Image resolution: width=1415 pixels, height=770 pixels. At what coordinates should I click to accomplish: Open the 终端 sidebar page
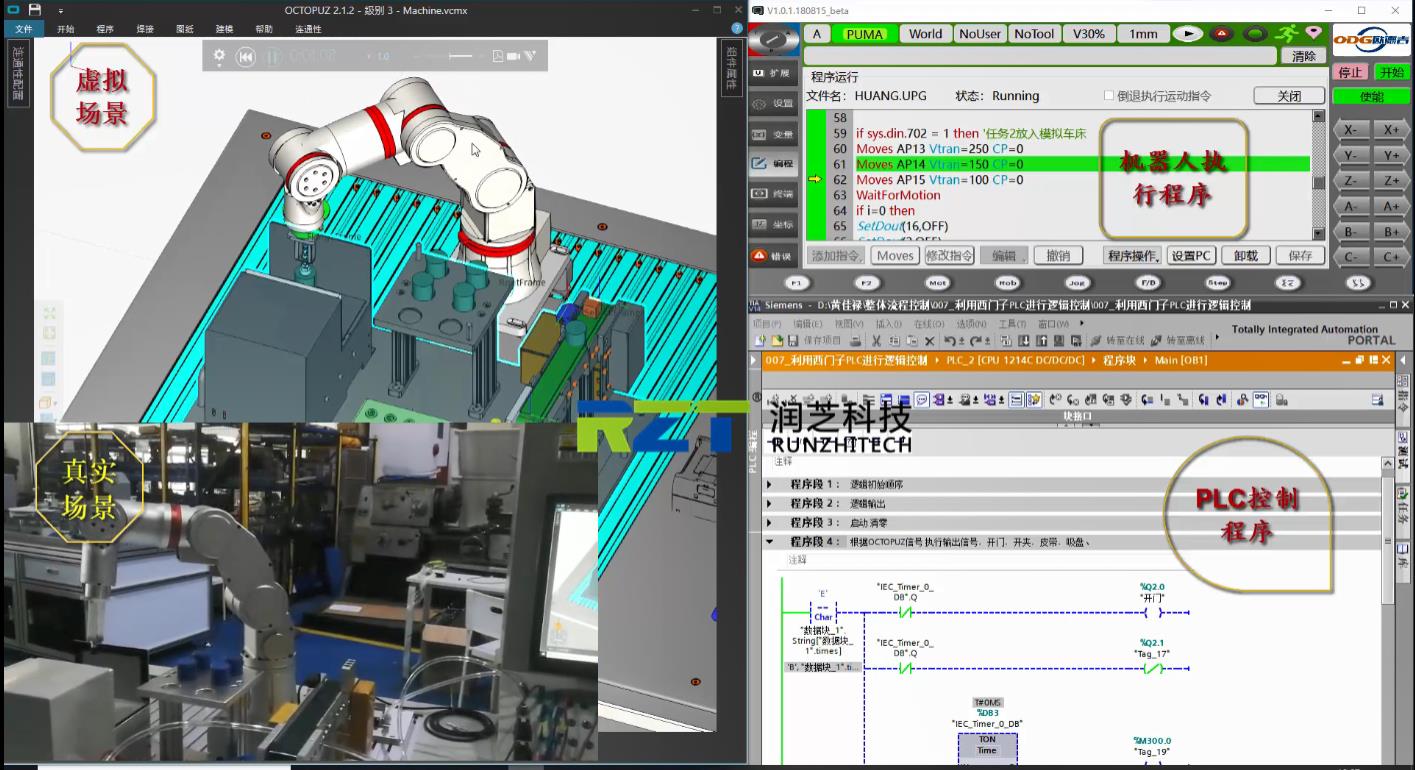coord(772,194)
